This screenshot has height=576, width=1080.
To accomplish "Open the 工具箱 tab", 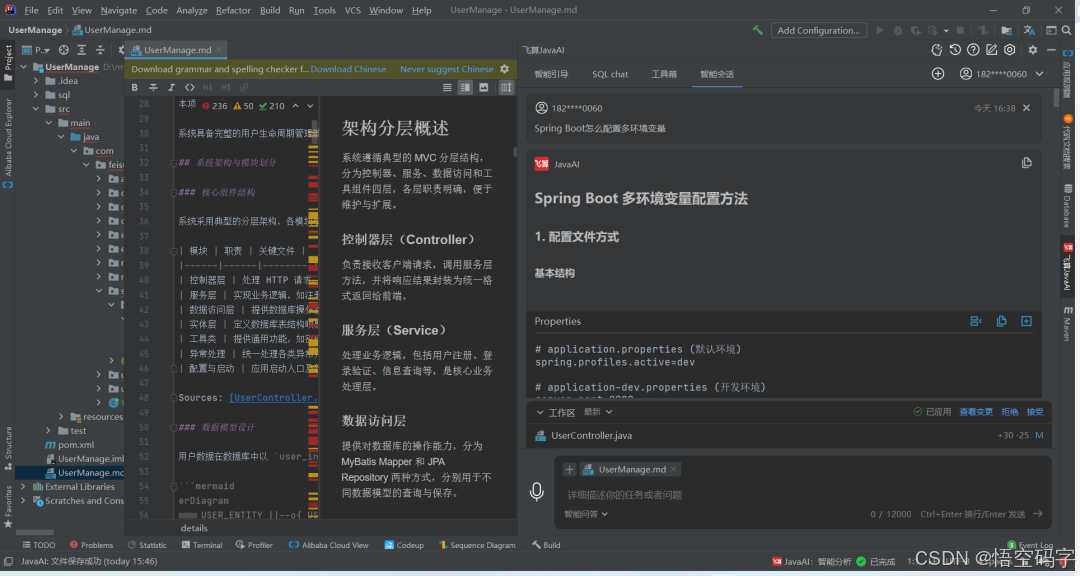I will (x=664, y=74).
